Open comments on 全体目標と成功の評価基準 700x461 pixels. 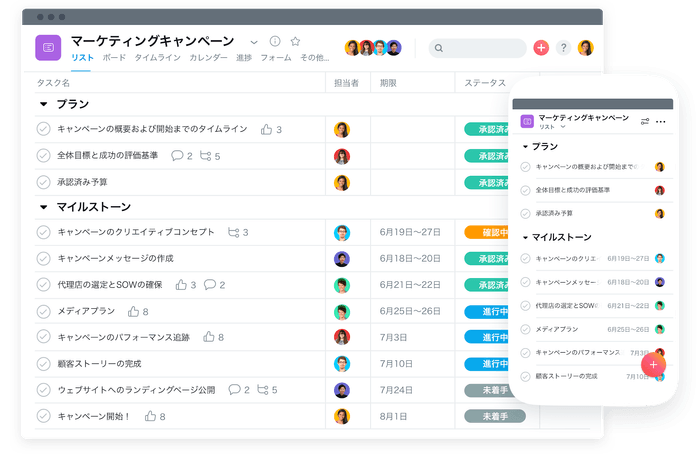(177, 156)
